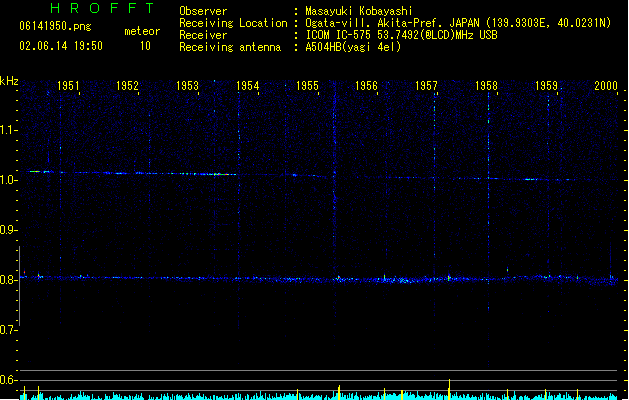Image resolution: width=629 pixels, height=400 pixels.
Task: Click the meteor count value 10
Action: click(x=145, y=46)
